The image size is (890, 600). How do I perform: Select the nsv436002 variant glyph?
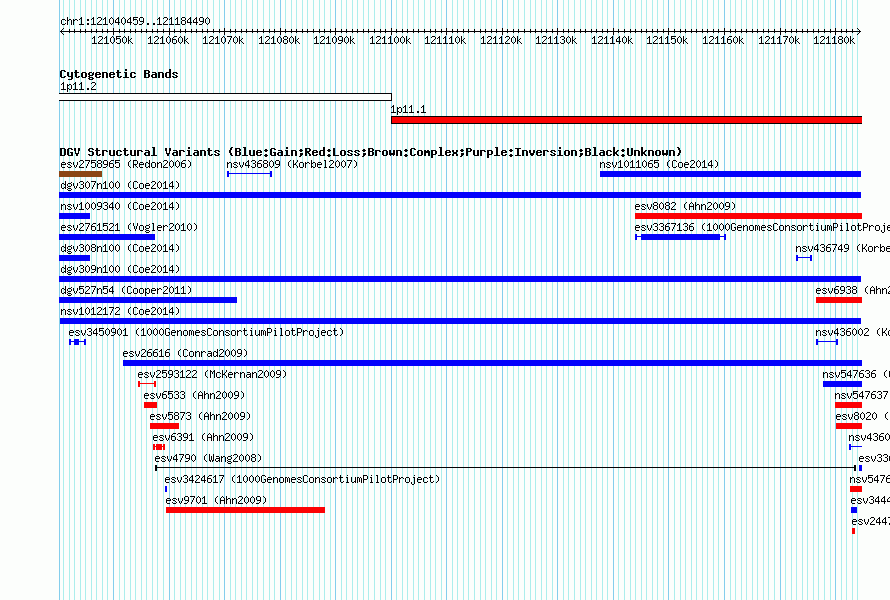[827, 342]
